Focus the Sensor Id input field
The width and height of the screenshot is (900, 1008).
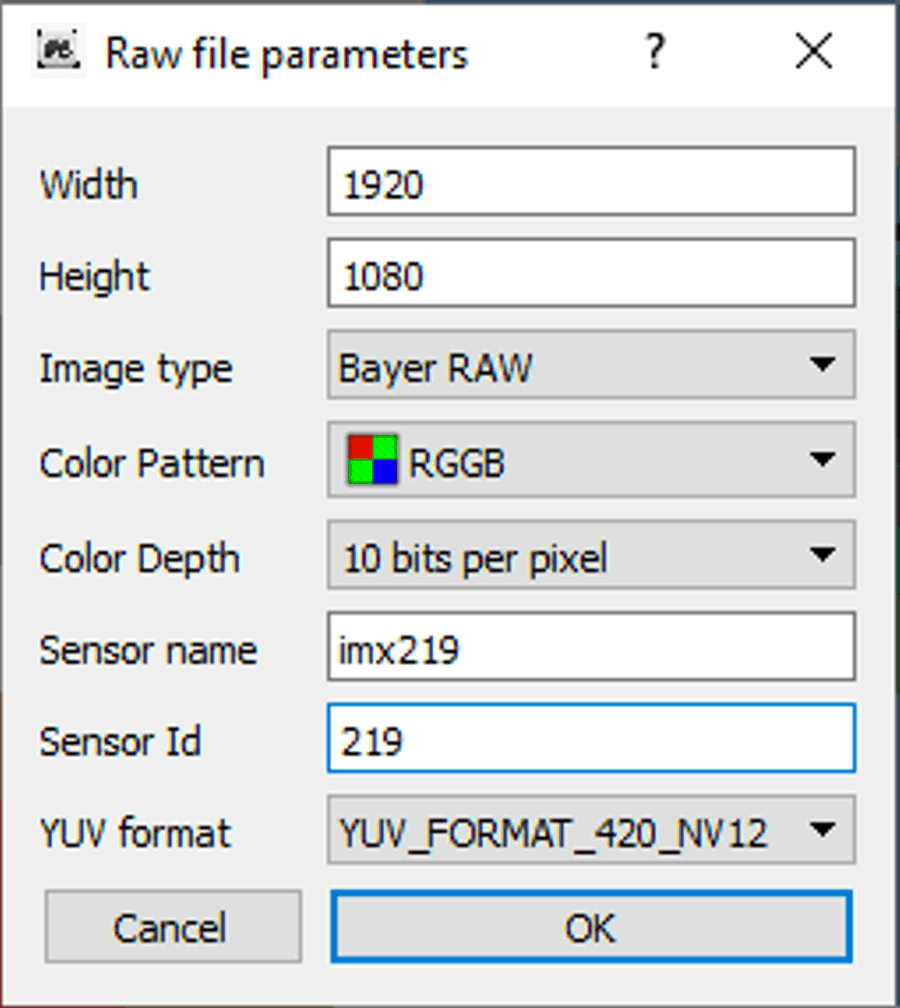(x=590, y=739)
